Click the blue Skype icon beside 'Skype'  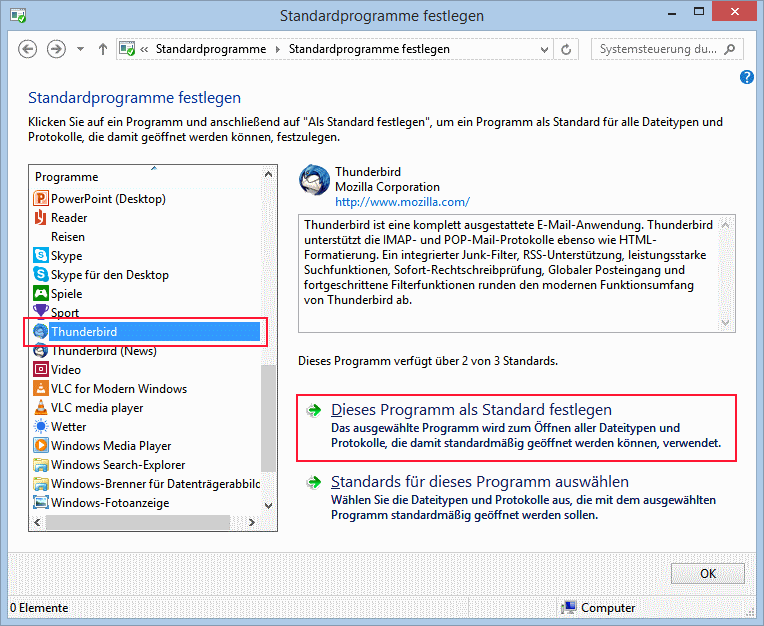tap(40, 256)
